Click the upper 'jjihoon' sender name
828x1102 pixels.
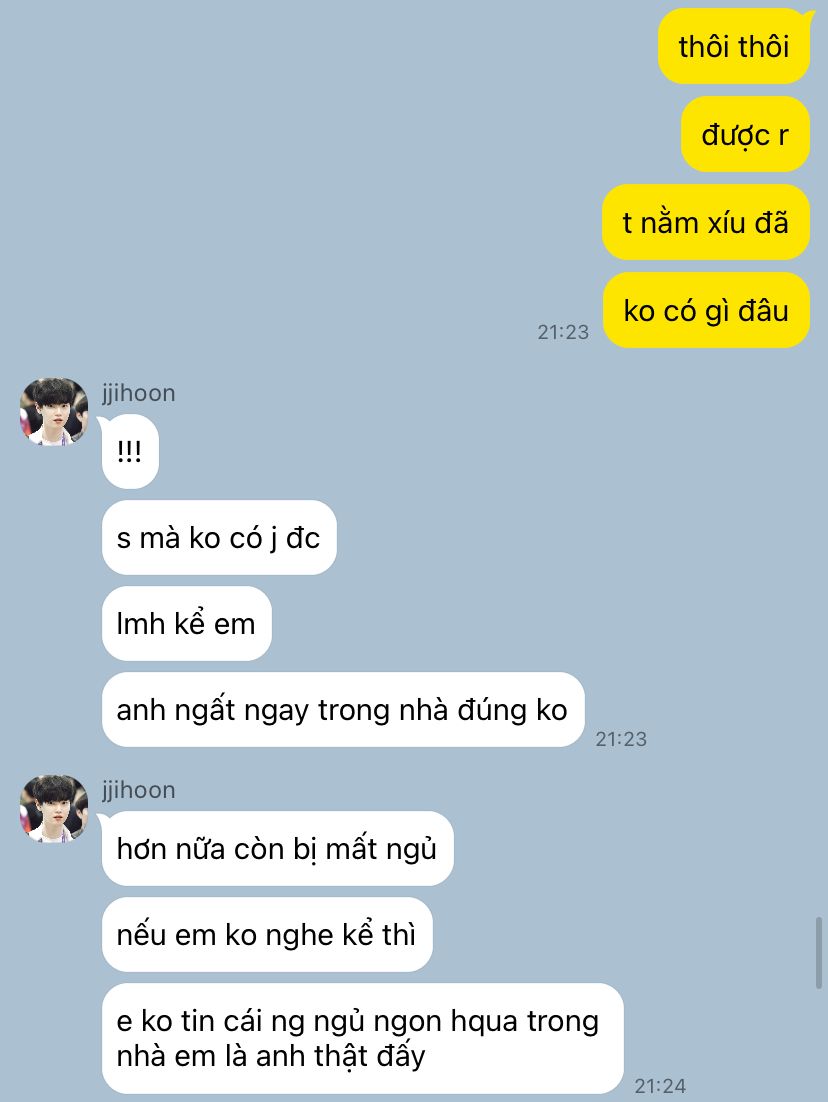pyautogui.click(x=138, y=393)
